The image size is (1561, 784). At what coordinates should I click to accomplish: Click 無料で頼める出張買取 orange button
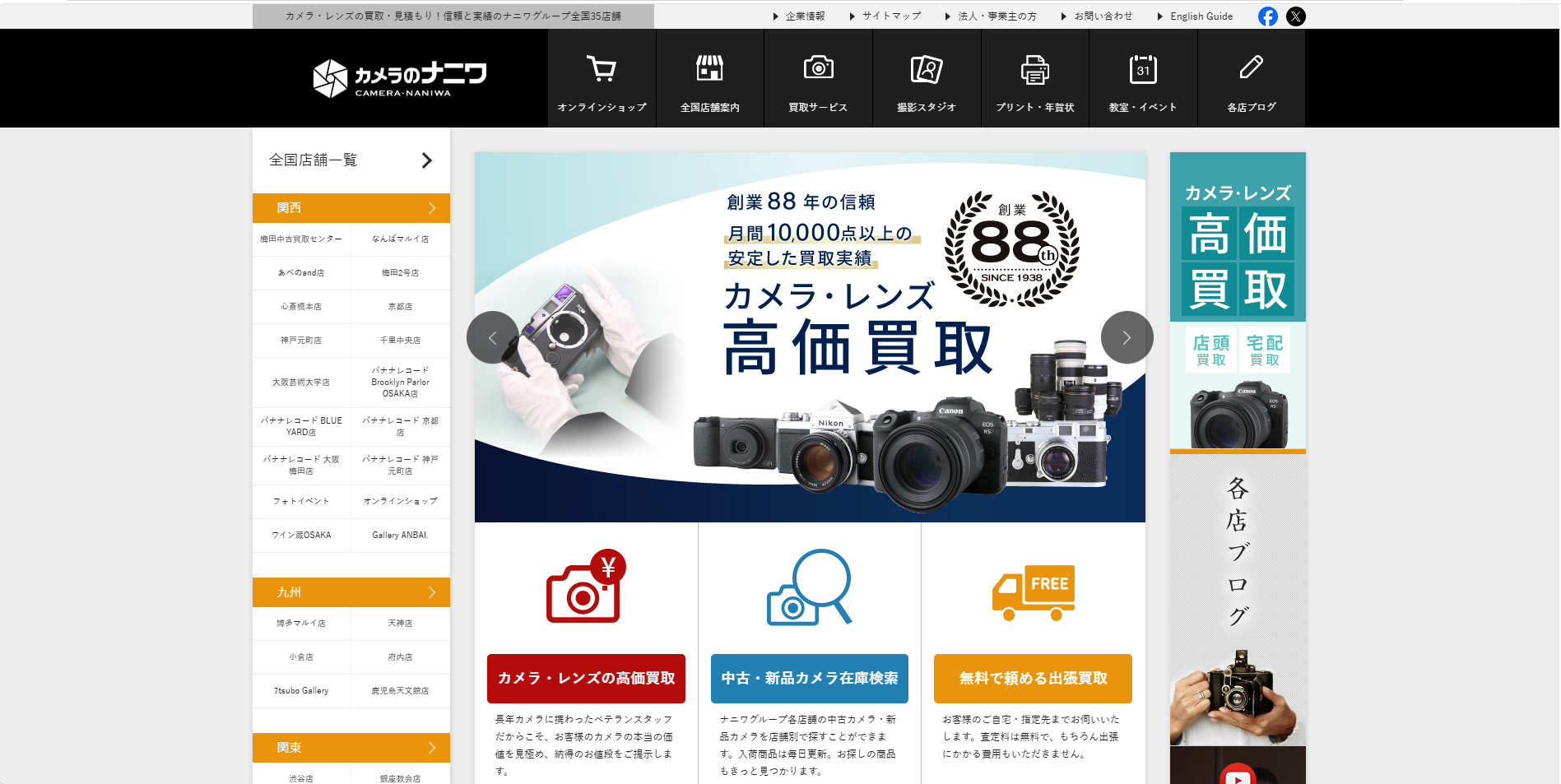pos(1033,679)
